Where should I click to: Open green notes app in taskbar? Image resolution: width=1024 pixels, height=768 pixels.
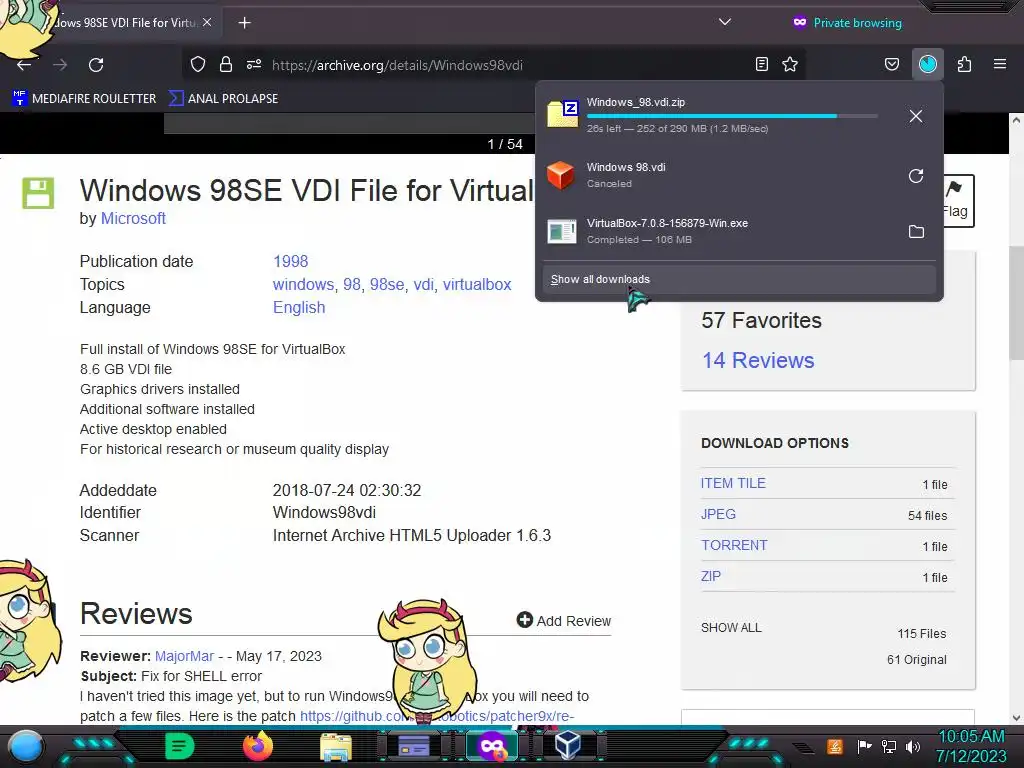[180, 746]
